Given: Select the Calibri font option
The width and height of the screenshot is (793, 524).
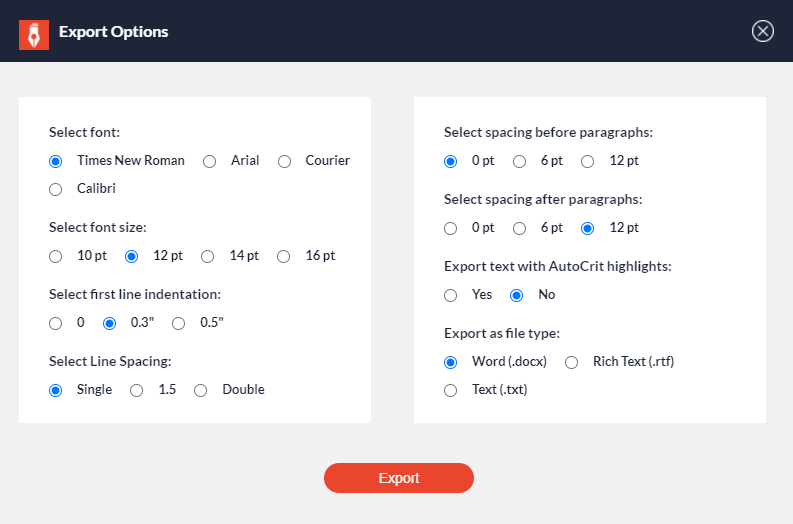Looking at the screenshot, I should click(56, 189).
